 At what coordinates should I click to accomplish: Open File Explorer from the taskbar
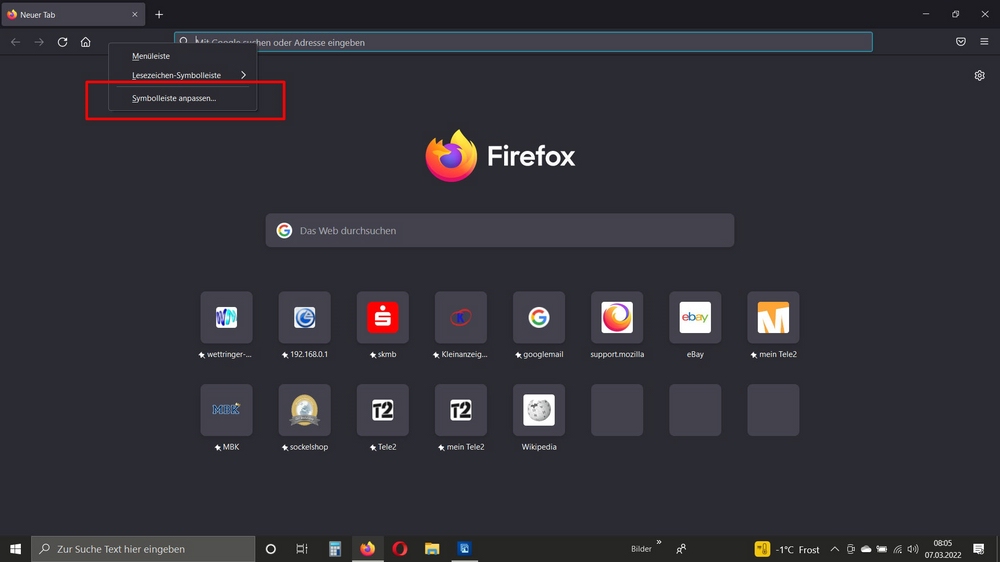tap(432, 549)
